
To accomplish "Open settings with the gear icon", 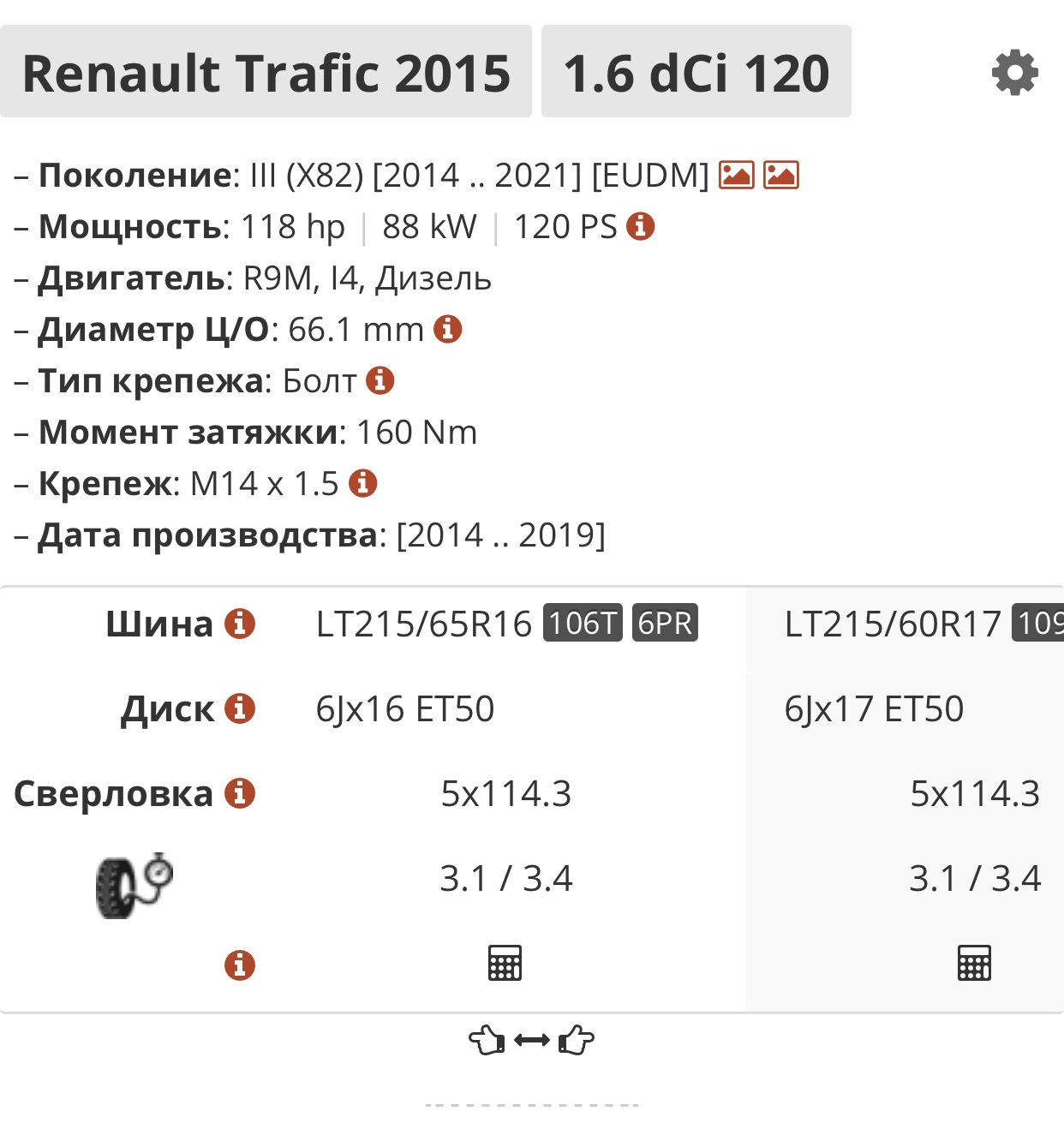I will [1015, 73].
